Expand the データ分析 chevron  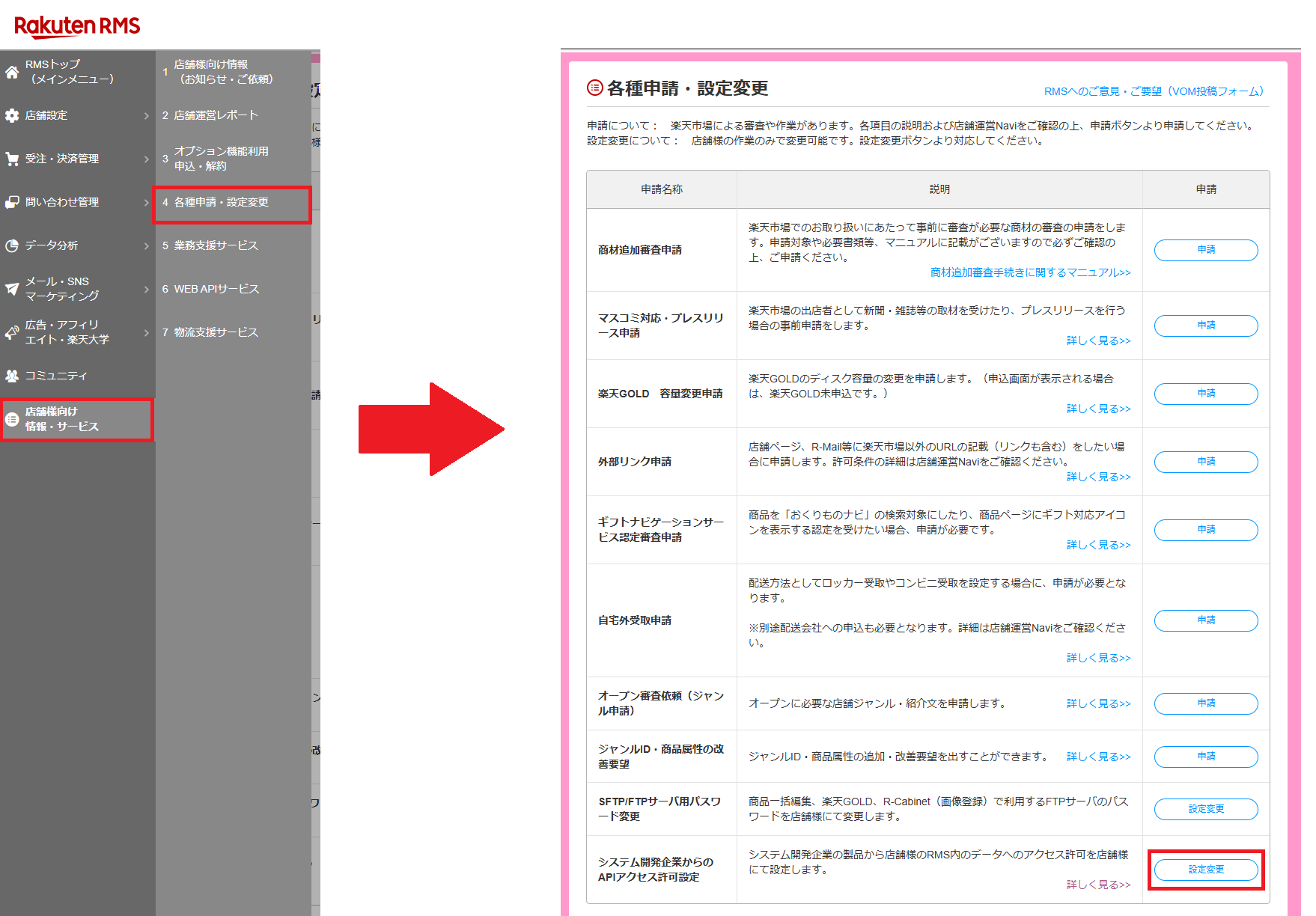pyautogui.click(x=147, y=245)
